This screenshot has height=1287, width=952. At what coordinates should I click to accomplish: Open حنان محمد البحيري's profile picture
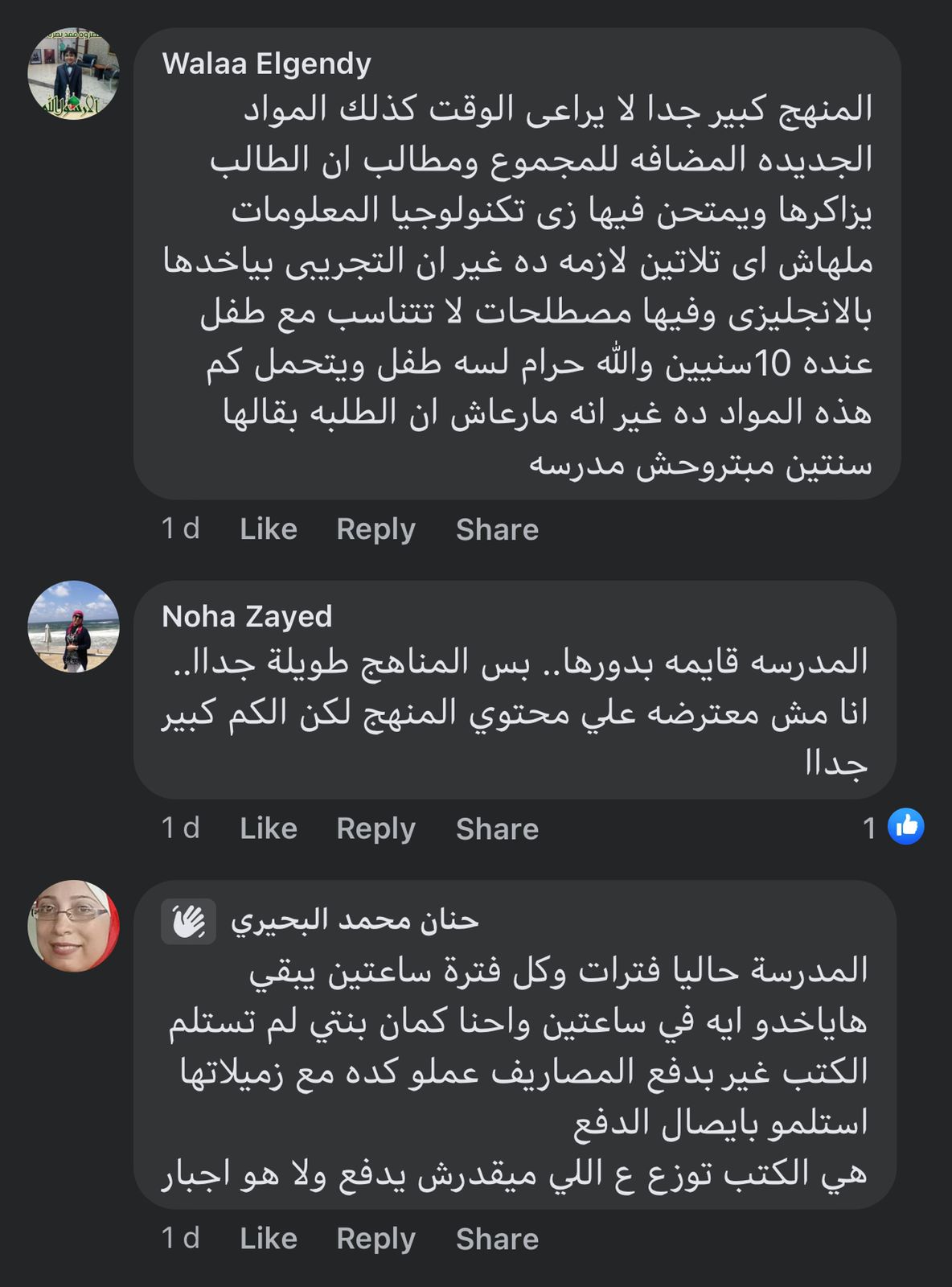tap(74, 926)
